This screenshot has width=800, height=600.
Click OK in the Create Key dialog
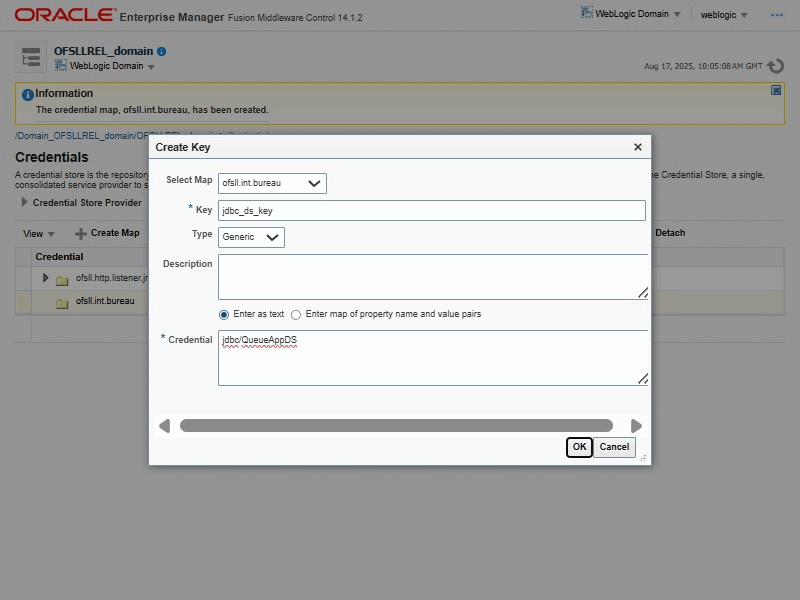click(x=579, y=447)
